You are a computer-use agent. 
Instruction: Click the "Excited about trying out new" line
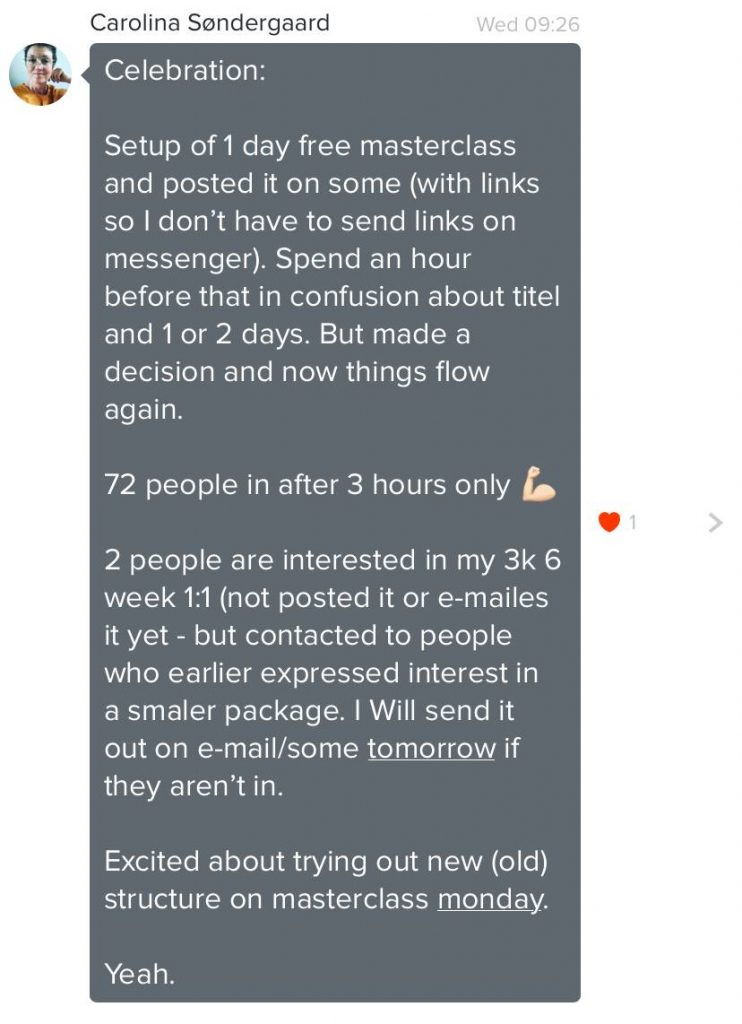[x=326, y=861]
